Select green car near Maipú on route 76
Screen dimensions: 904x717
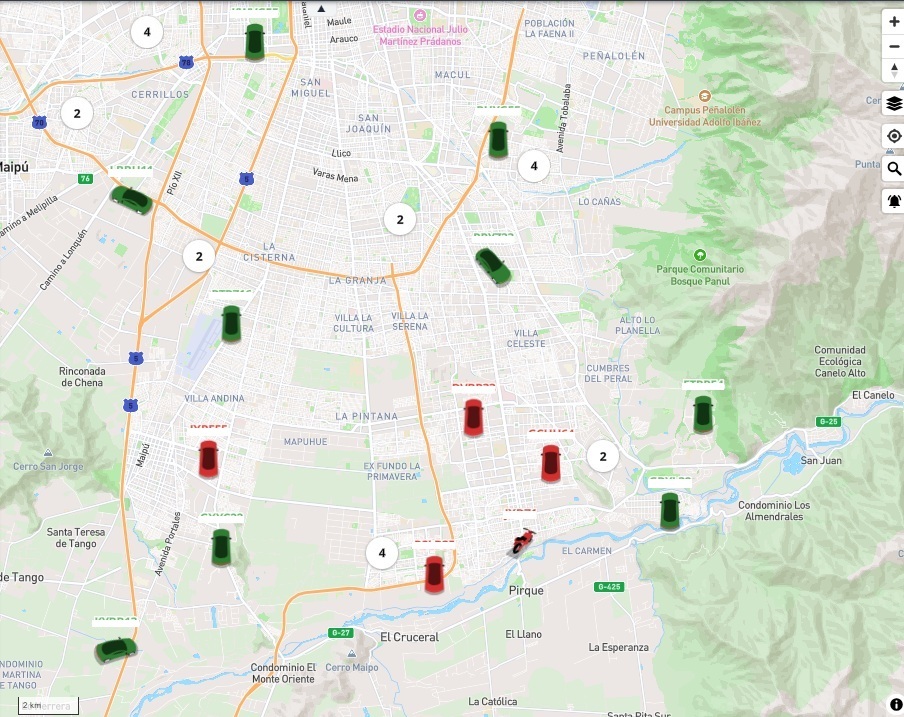click(x=131, y=198)
